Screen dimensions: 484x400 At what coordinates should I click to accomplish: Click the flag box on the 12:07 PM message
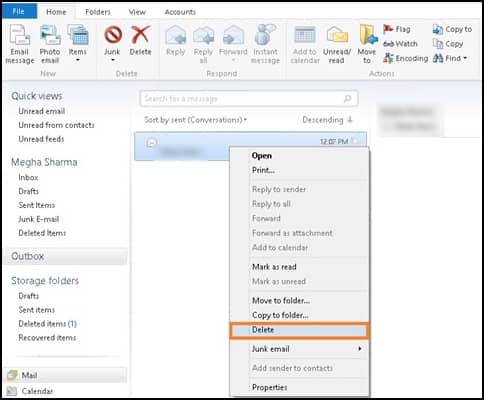[x=356, y=141]
